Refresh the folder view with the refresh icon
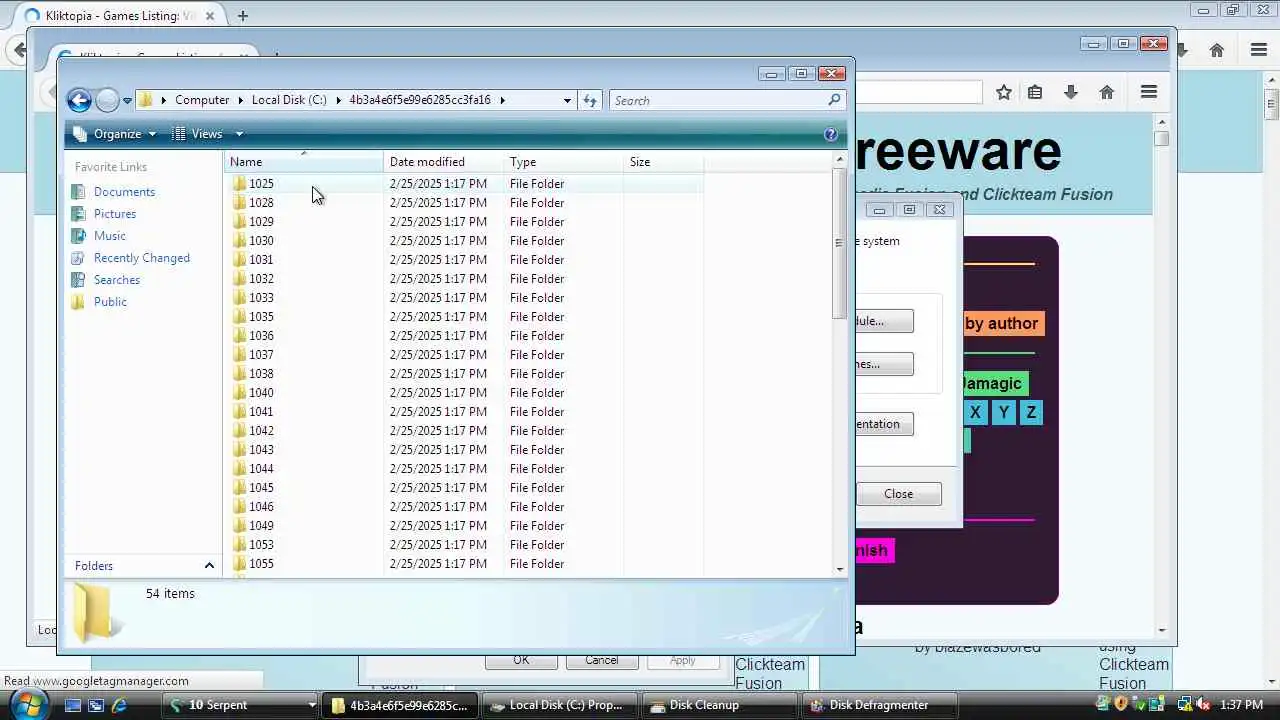 pos(590,100)
